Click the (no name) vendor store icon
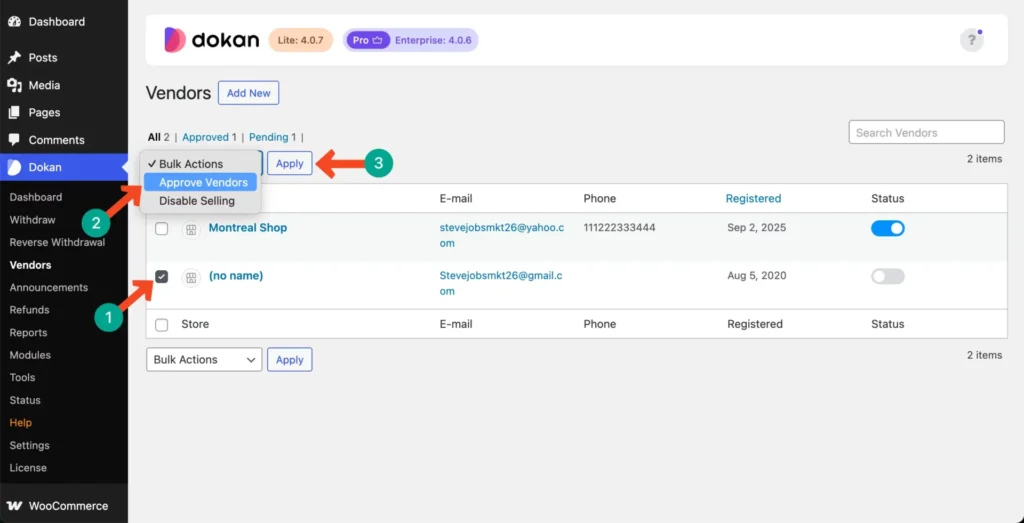The image size is (1024, 523). [x=191, y=277]
